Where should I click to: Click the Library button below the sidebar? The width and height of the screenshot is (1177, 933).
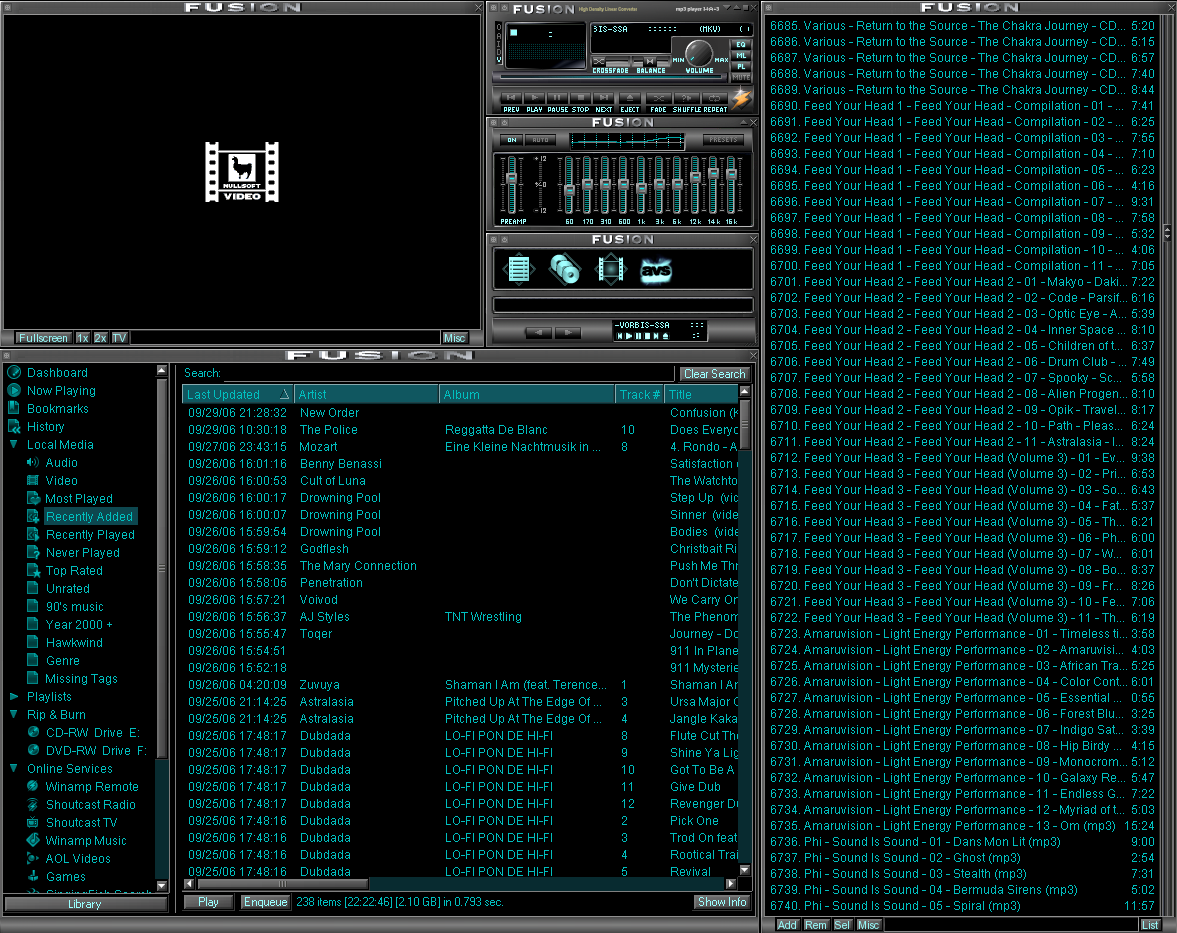coord(85,904)
